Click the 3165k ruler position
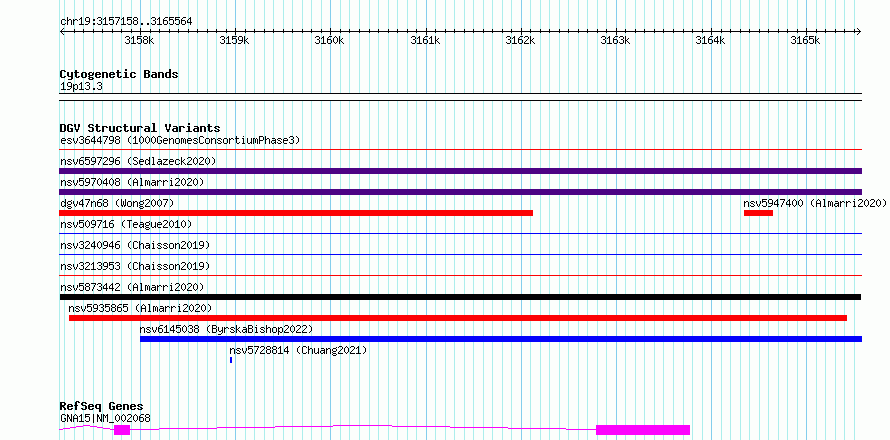The height and width of the screenshot is (440, 890). click(x=806, y=40)
